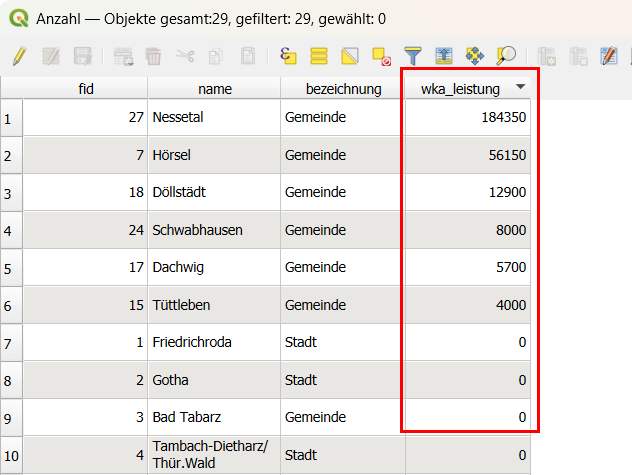Click the Tambach-Dietharz/Thür.Wald cell
This screenshot has height=475, width=632.
pyautogui.click(x=214, y=455)
